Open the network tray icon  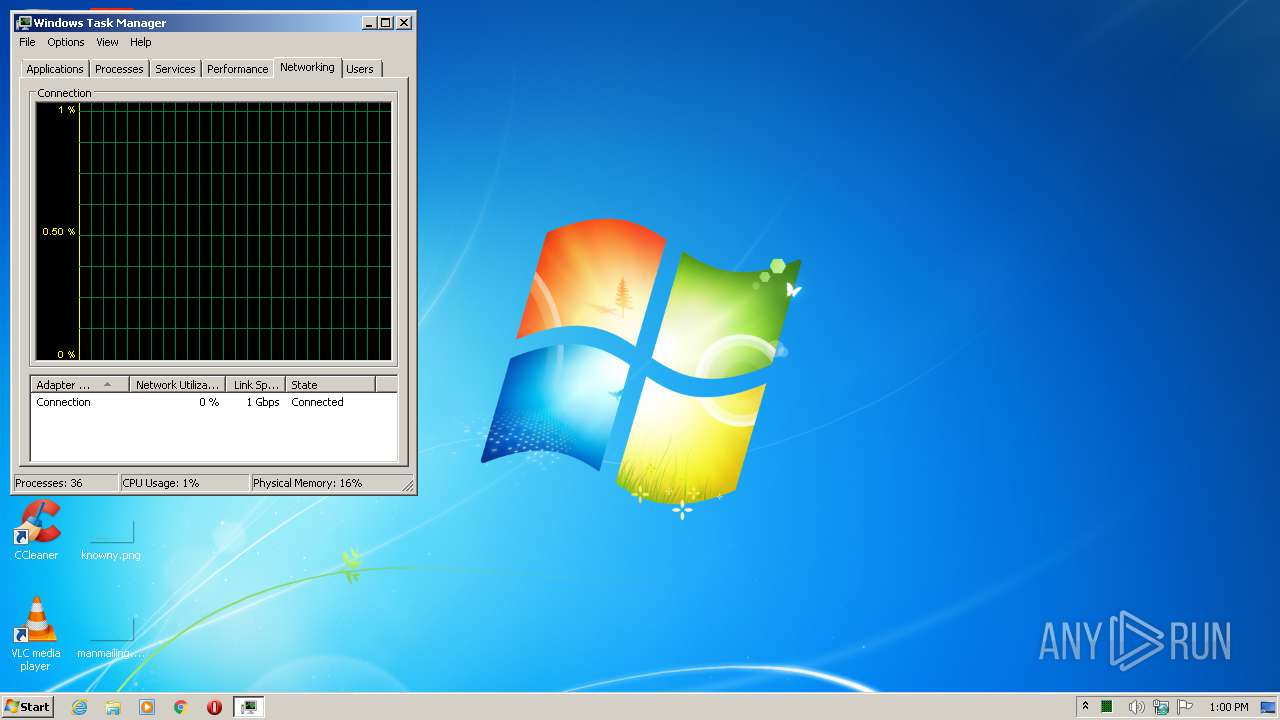click(1161, 707)
